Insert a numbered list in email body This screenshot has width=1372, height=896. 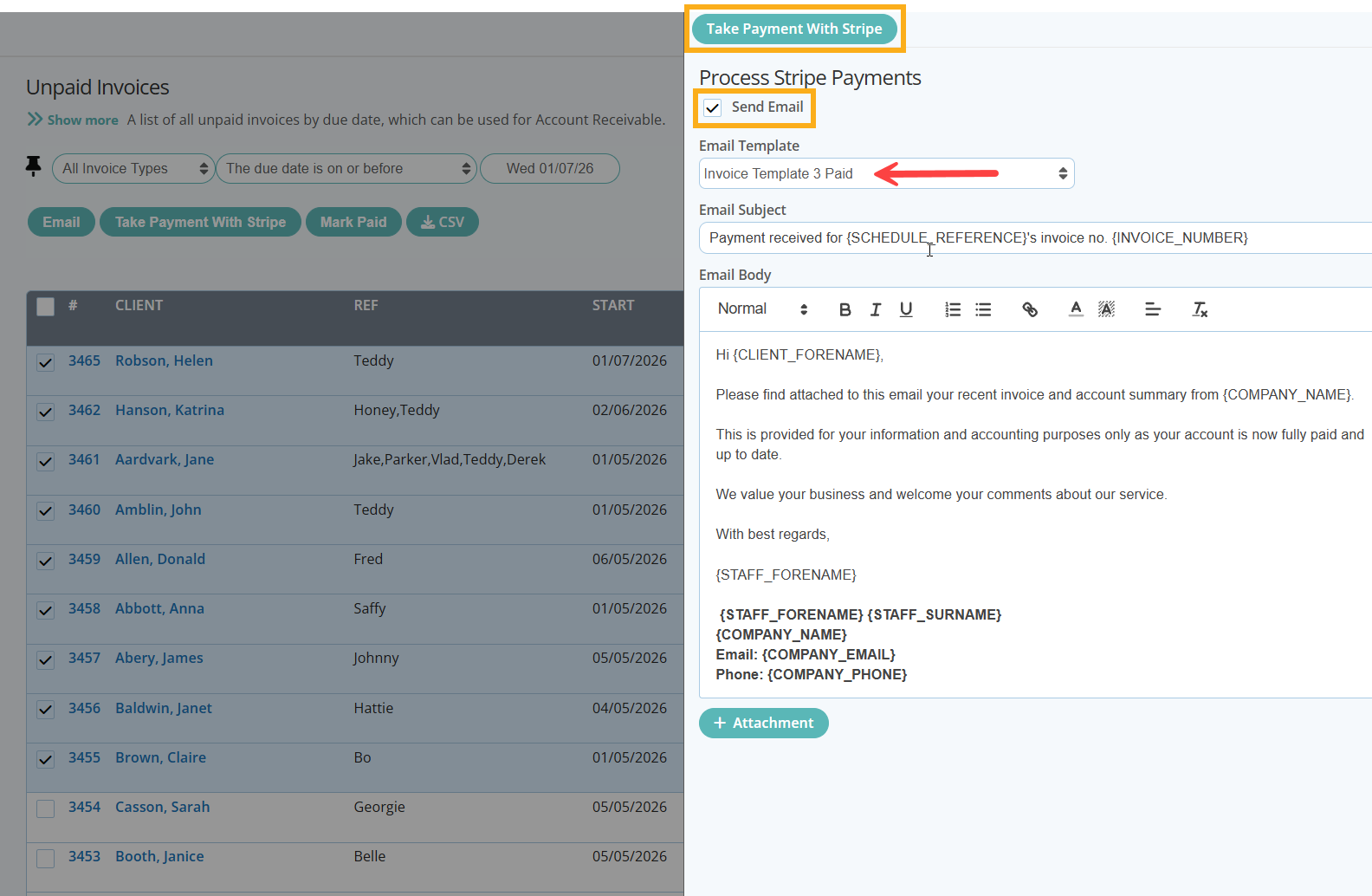(x=953, y=309)
